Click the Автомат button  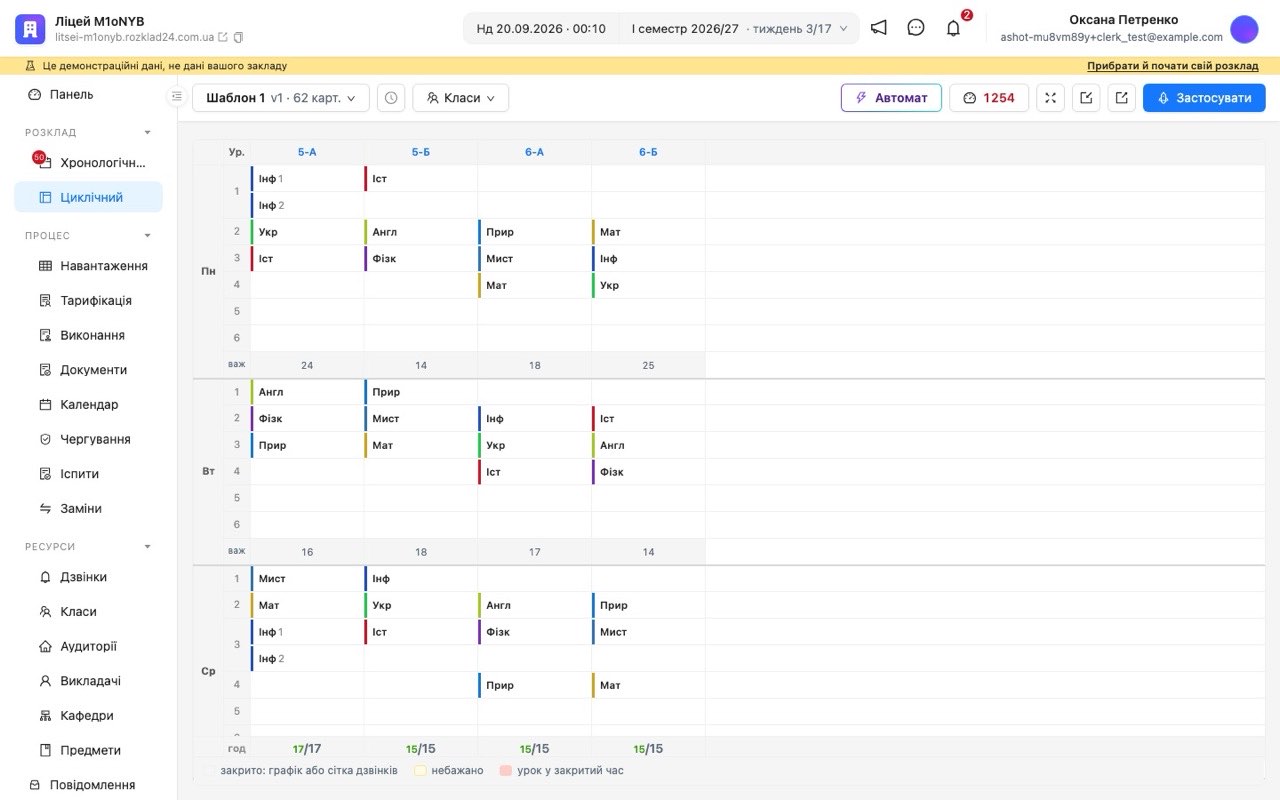[x=891, y=98]
